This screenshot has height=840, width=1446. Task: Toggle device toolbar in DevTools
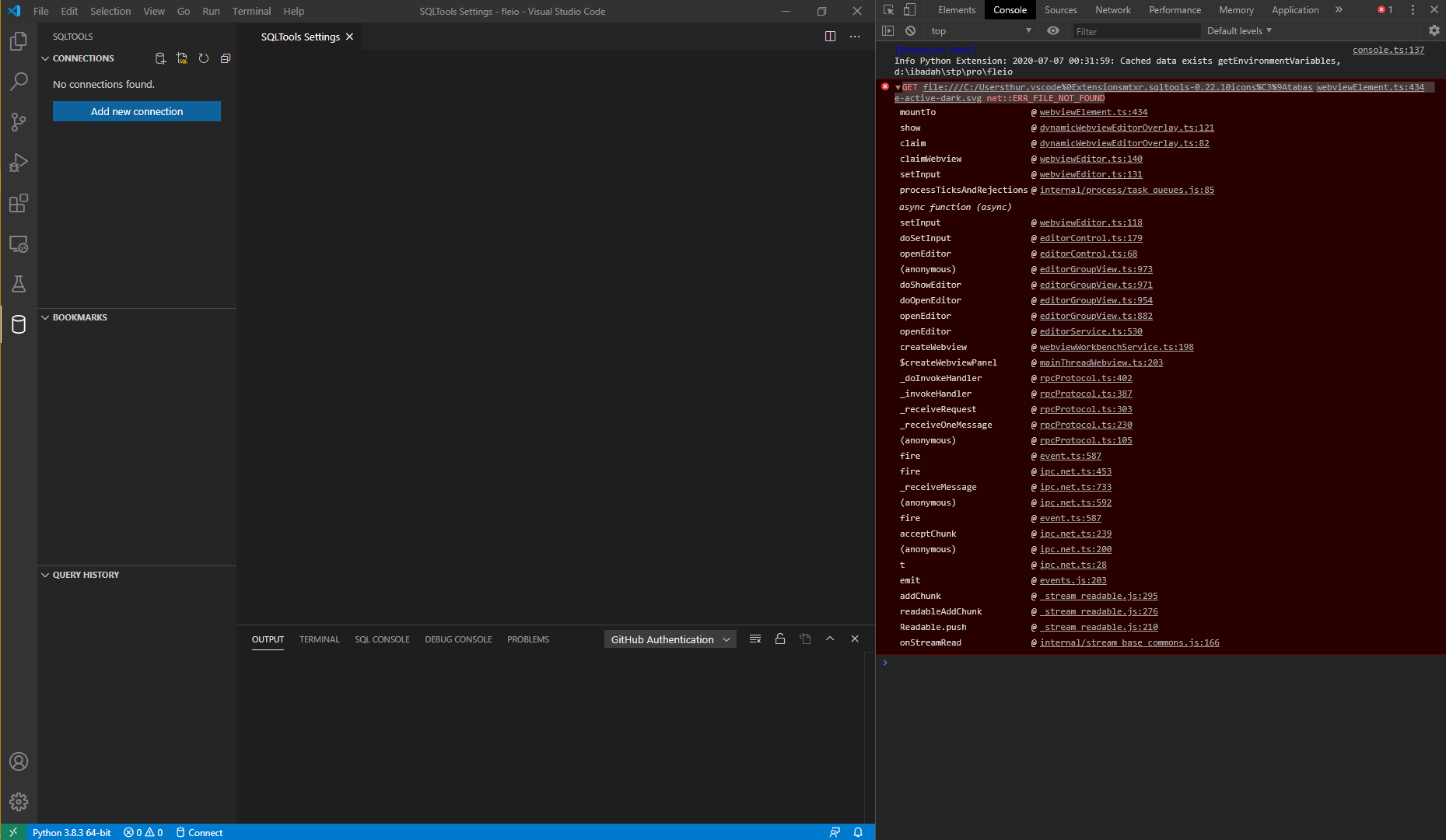pos(909,10)
